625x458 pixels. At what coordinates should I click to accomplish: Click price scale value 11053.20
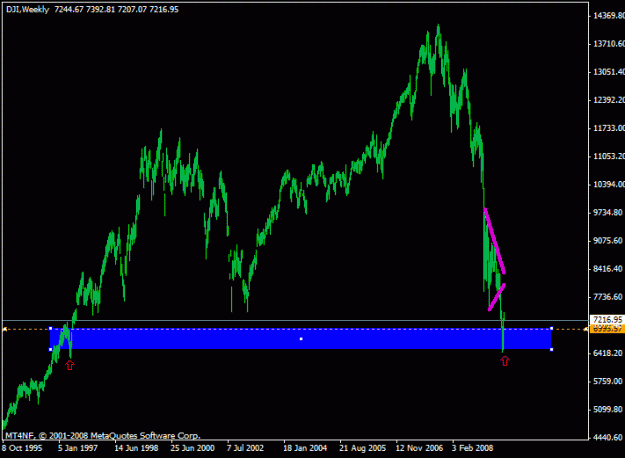click(609, 156)
